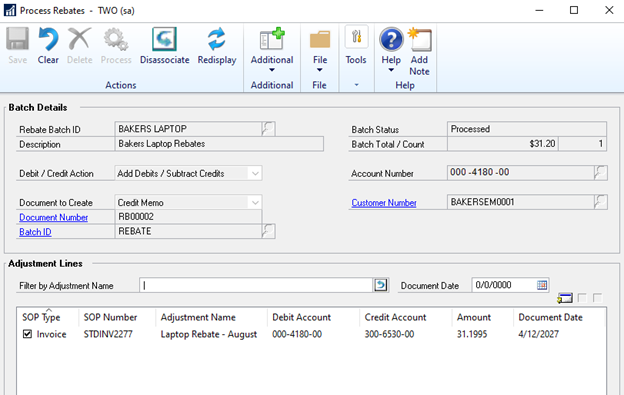
Task: Click the Clear action icon
Action: click(48, 39)
